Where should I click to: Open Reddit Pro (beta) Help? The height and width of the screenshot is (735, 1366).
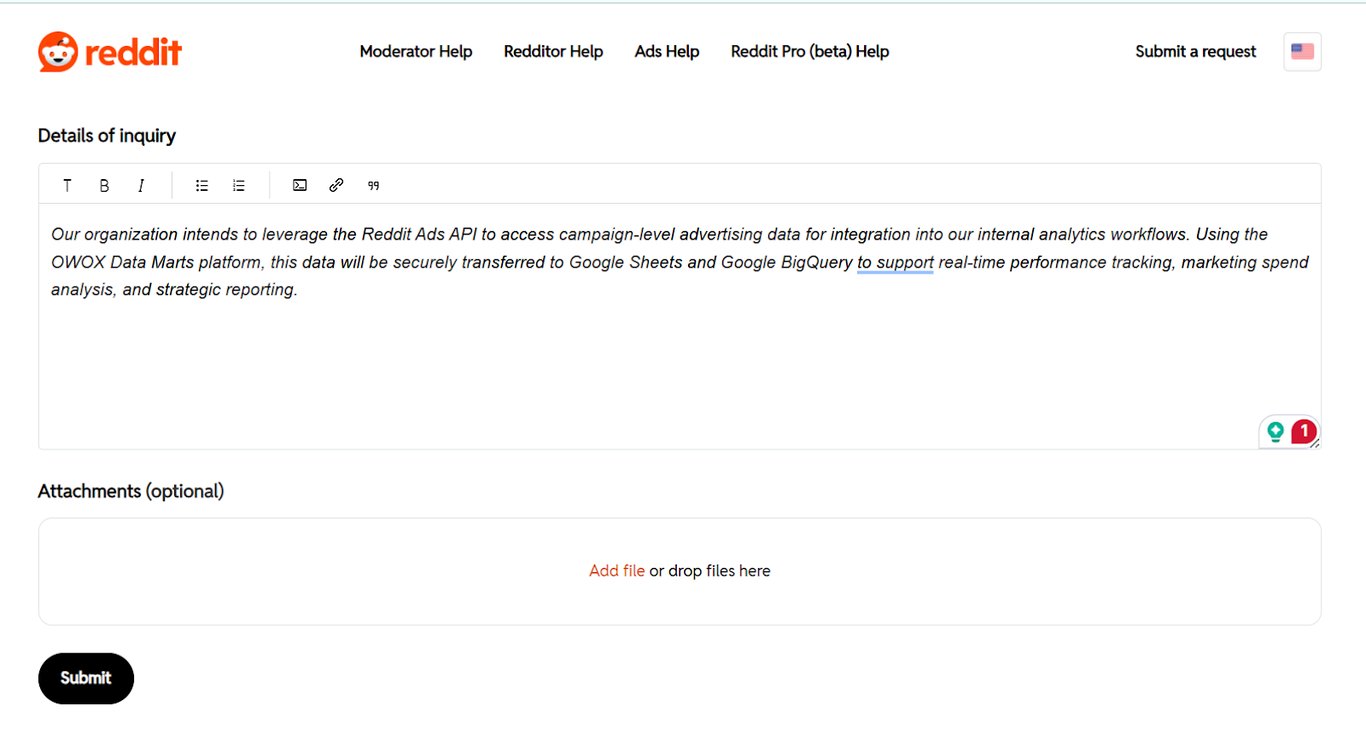810,51
